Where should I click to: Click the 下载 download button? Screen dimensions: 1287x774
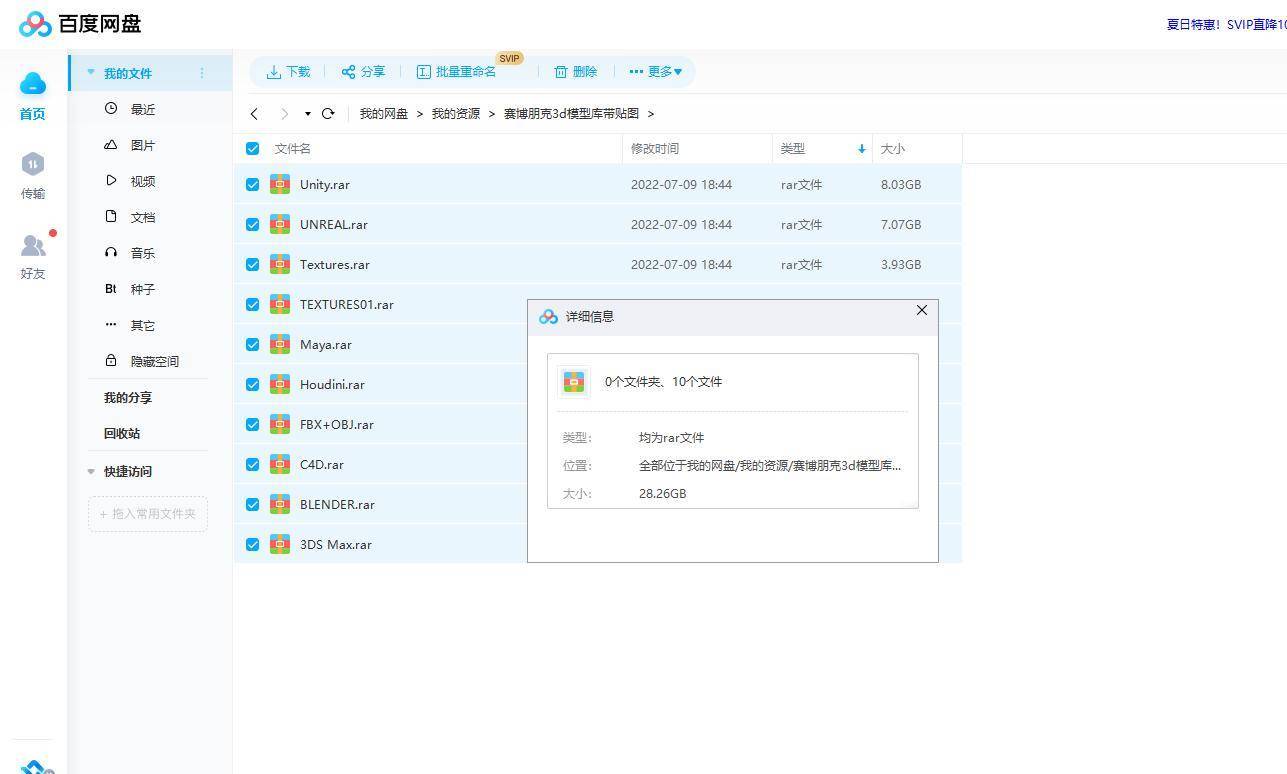[288, 72]
